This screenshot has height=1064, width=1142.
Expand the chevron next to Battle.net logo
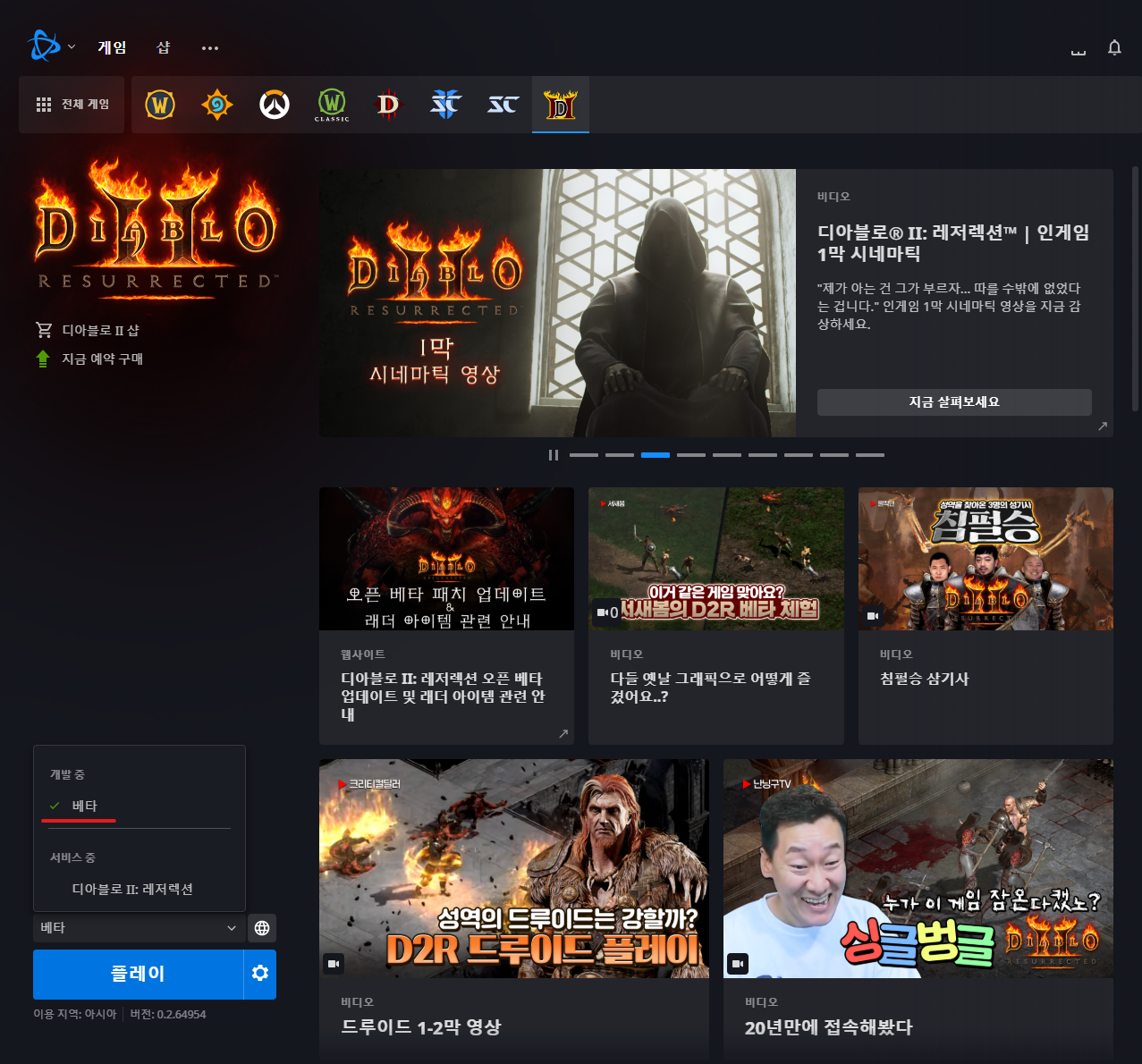pos(72,46)
